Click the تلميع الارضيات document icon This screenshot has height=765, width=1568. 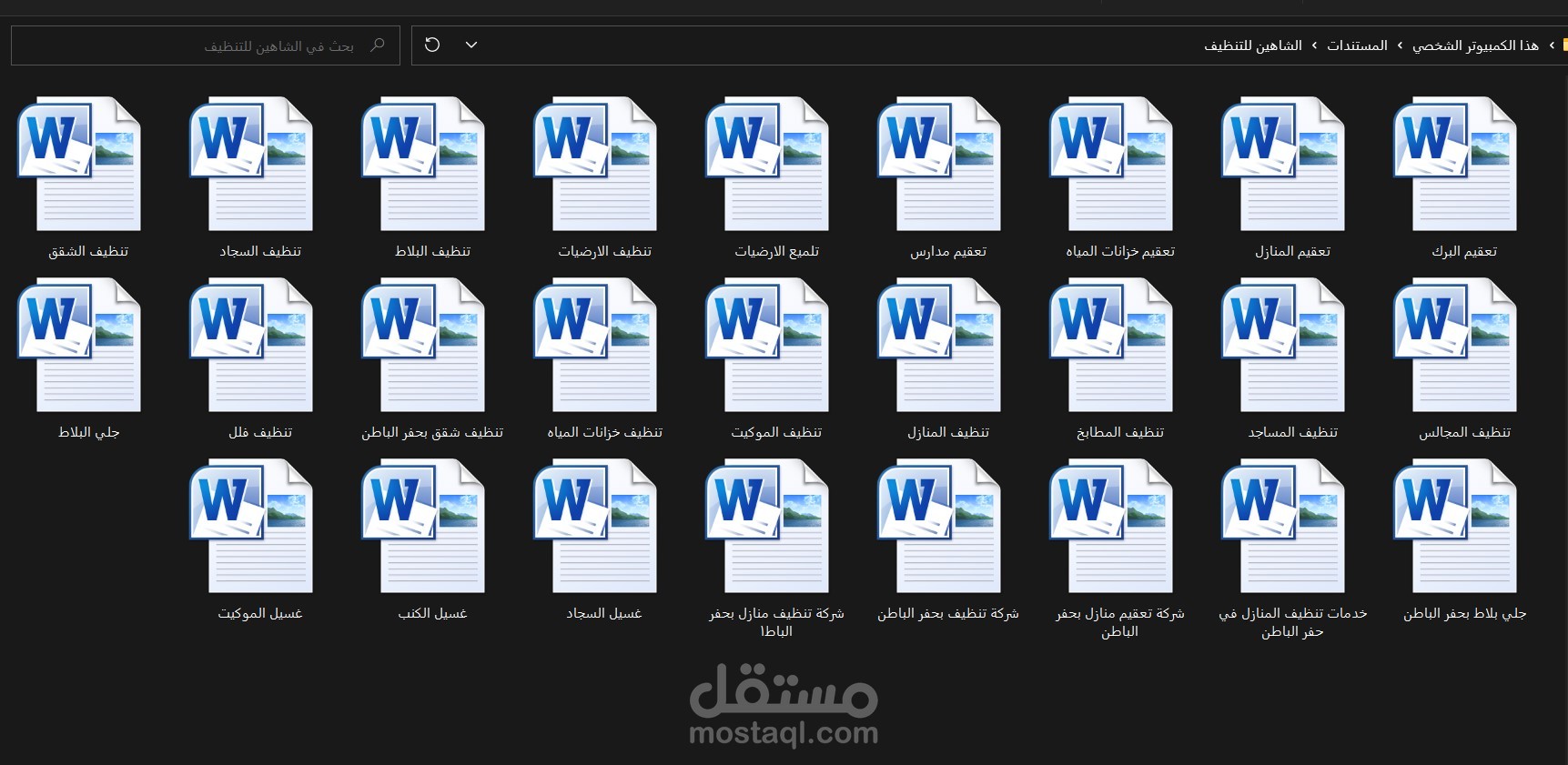(767, 164)
